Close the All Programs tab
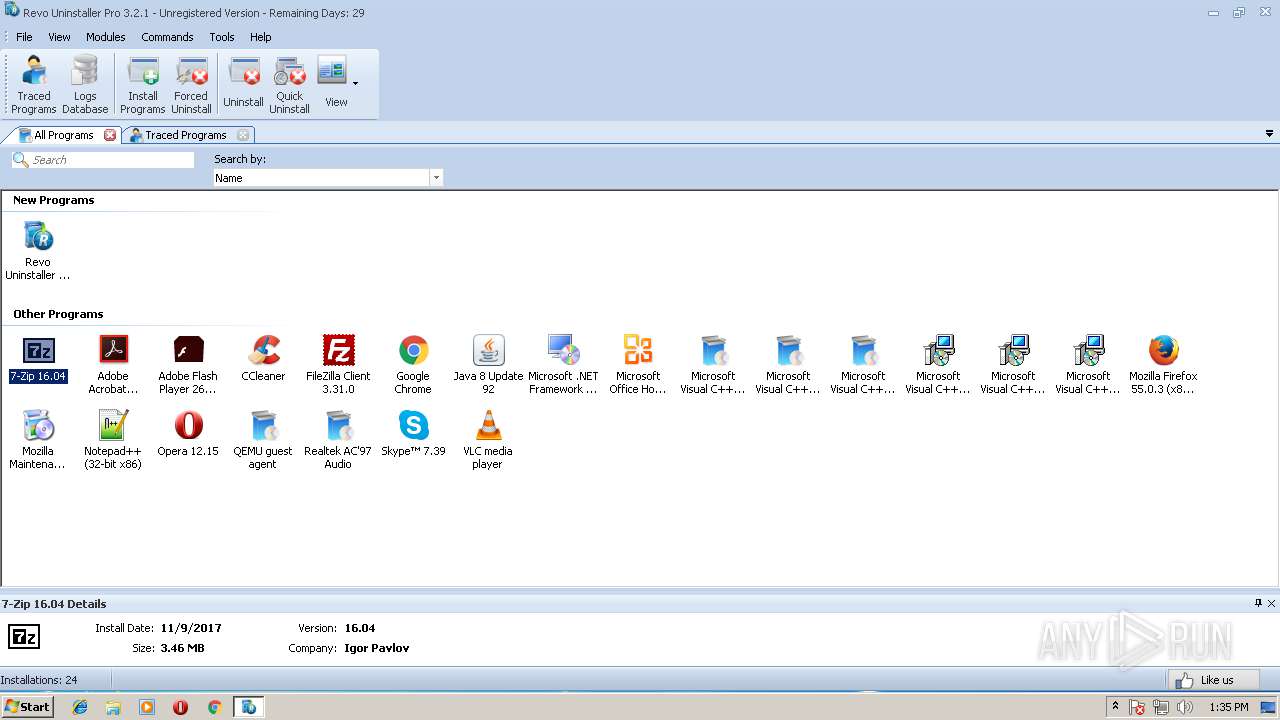The image size is (1280, 720). (x=110, y=135)
